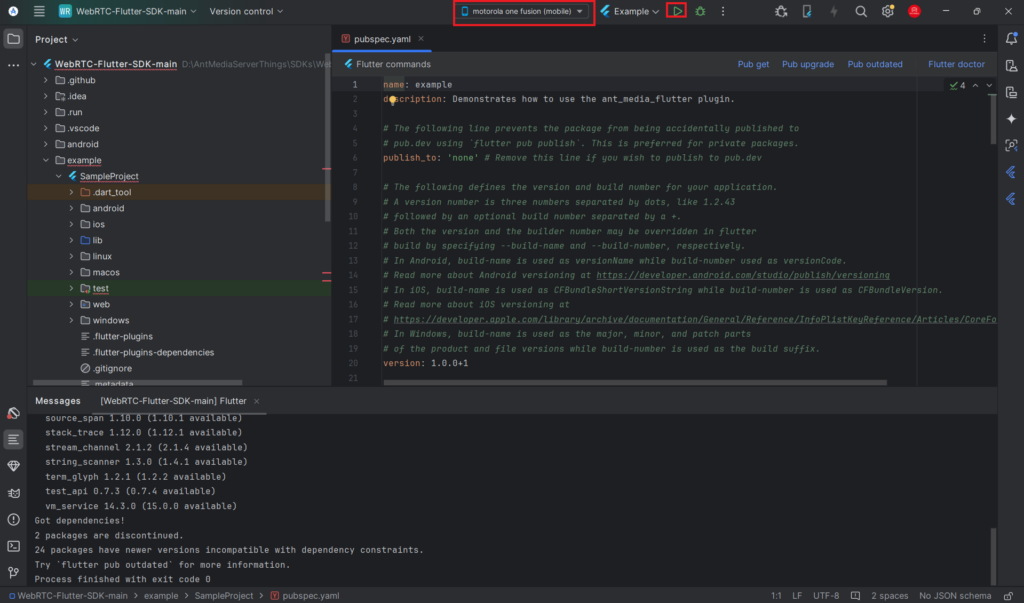Open IDE settings gear
The height and width of the screenshot is (603, 1024).
click(x=887, y=11)
